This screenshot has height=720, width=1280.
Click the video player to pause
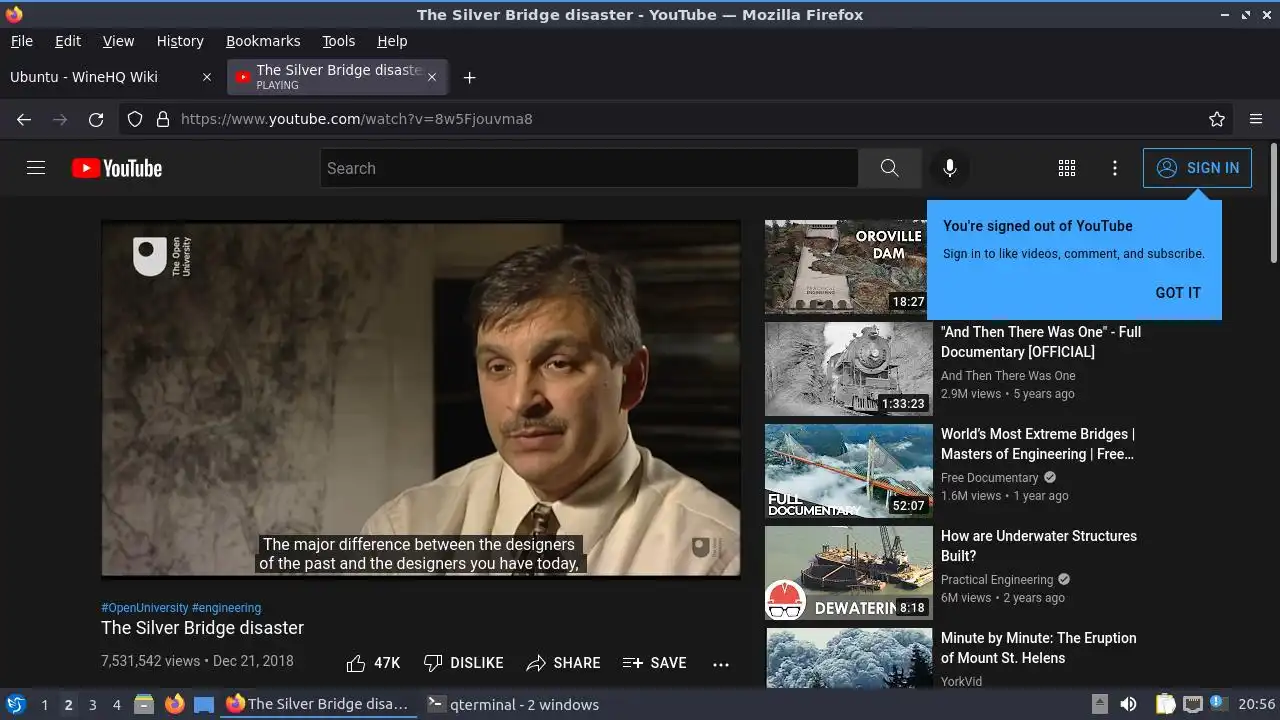coord(421,399)
